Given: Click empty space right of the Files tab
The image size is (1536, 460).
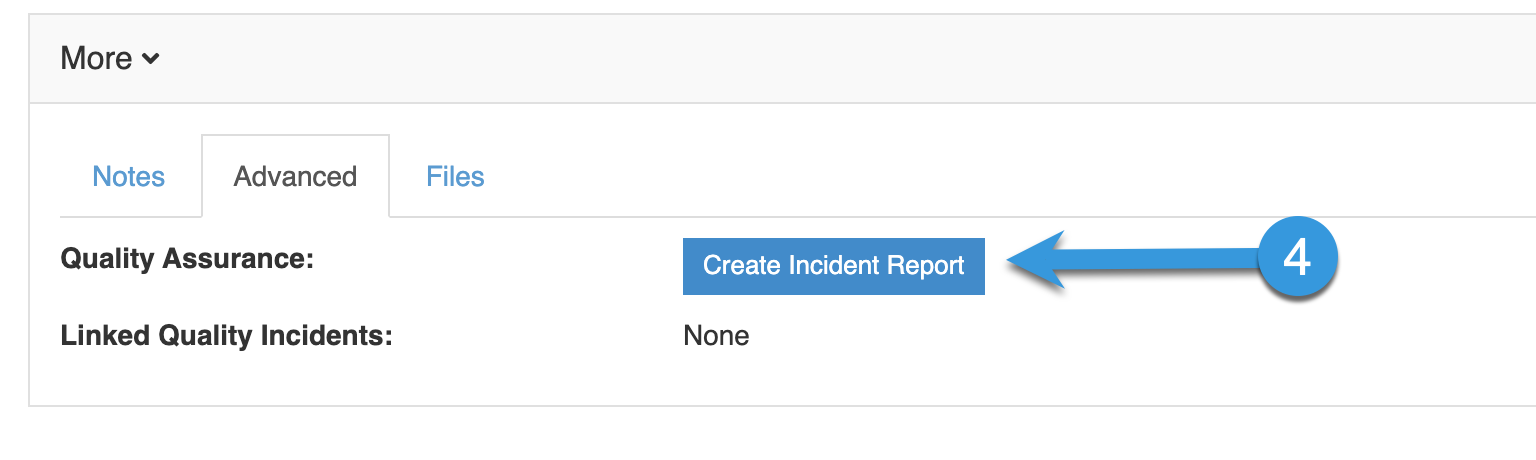Looking at the screenshot, I should pyautogui.click(x=1000, y=176).
